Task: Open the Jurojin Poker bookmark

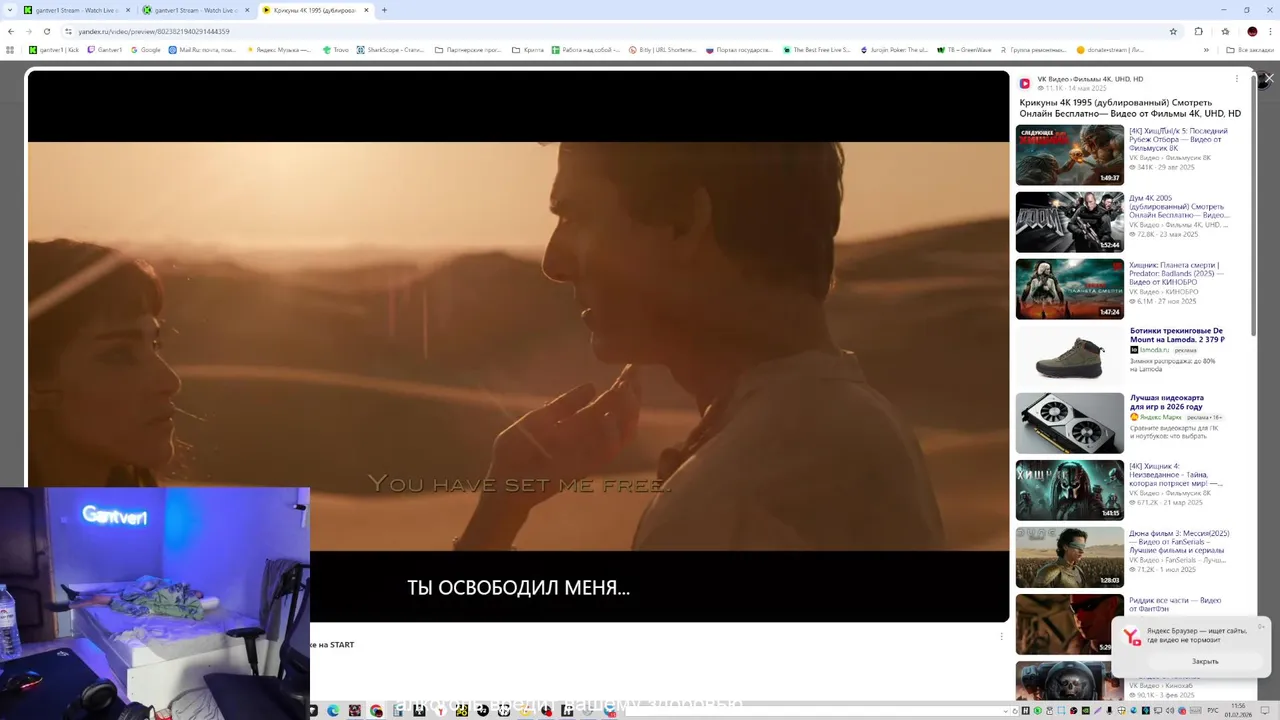Action: pos(894,49)
